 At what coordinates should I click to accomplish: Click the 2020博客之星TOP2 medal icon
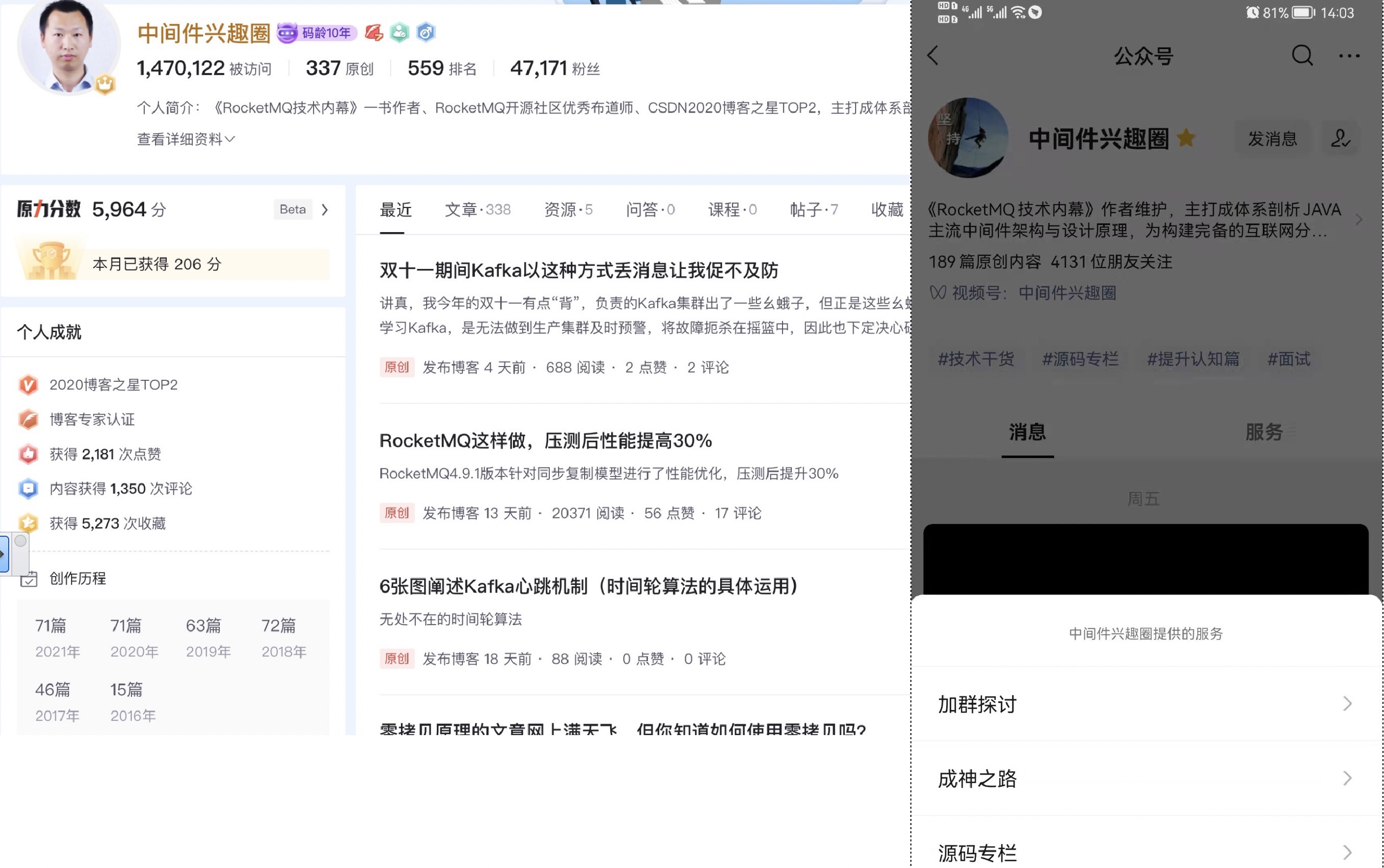point(28,384)
